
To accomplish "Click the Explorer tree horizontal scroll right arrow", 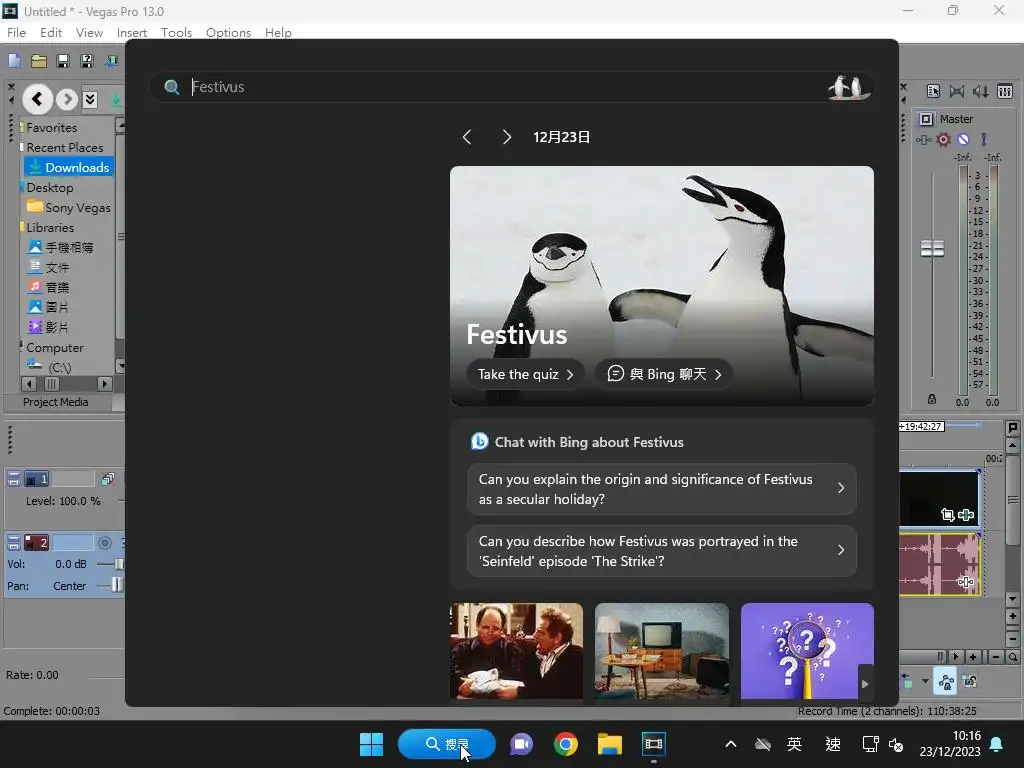I will tap(104, 383).
